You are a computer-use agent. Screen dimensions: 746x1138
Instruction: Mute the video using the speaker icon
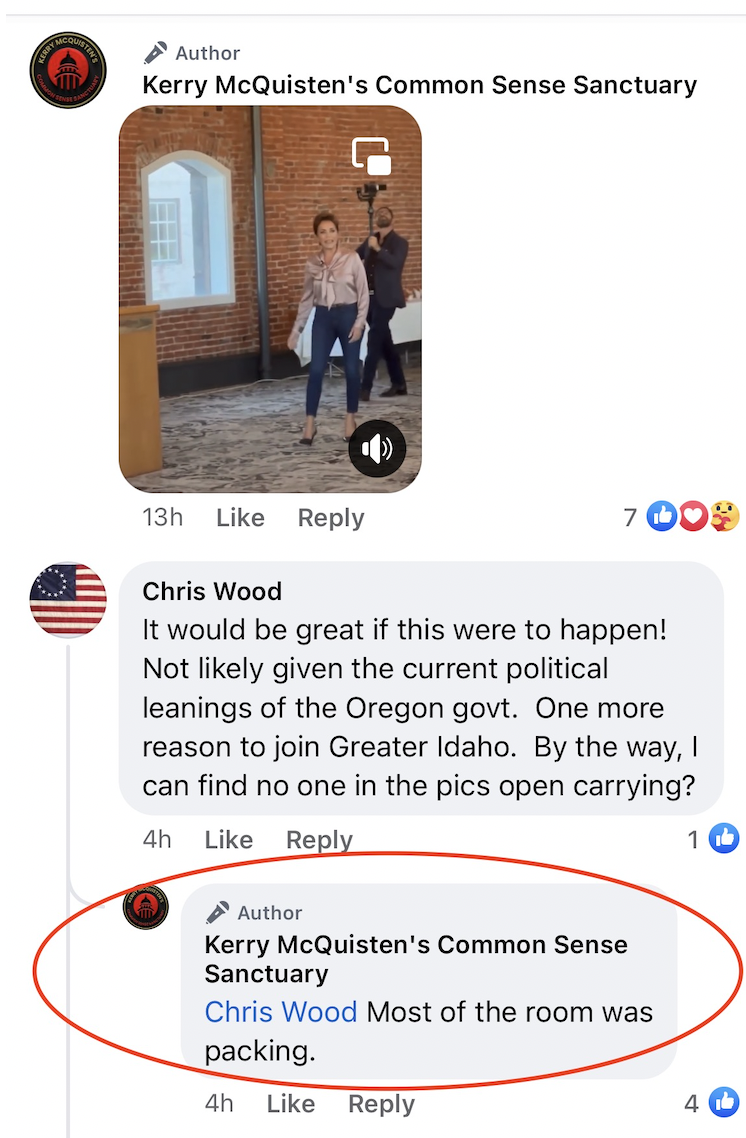pos(377,449)
